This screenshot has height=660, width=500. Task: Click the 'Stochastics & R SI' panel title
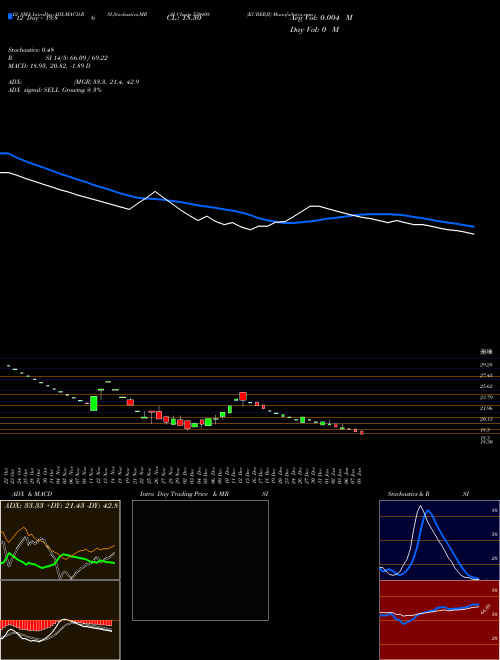point(428,494)
